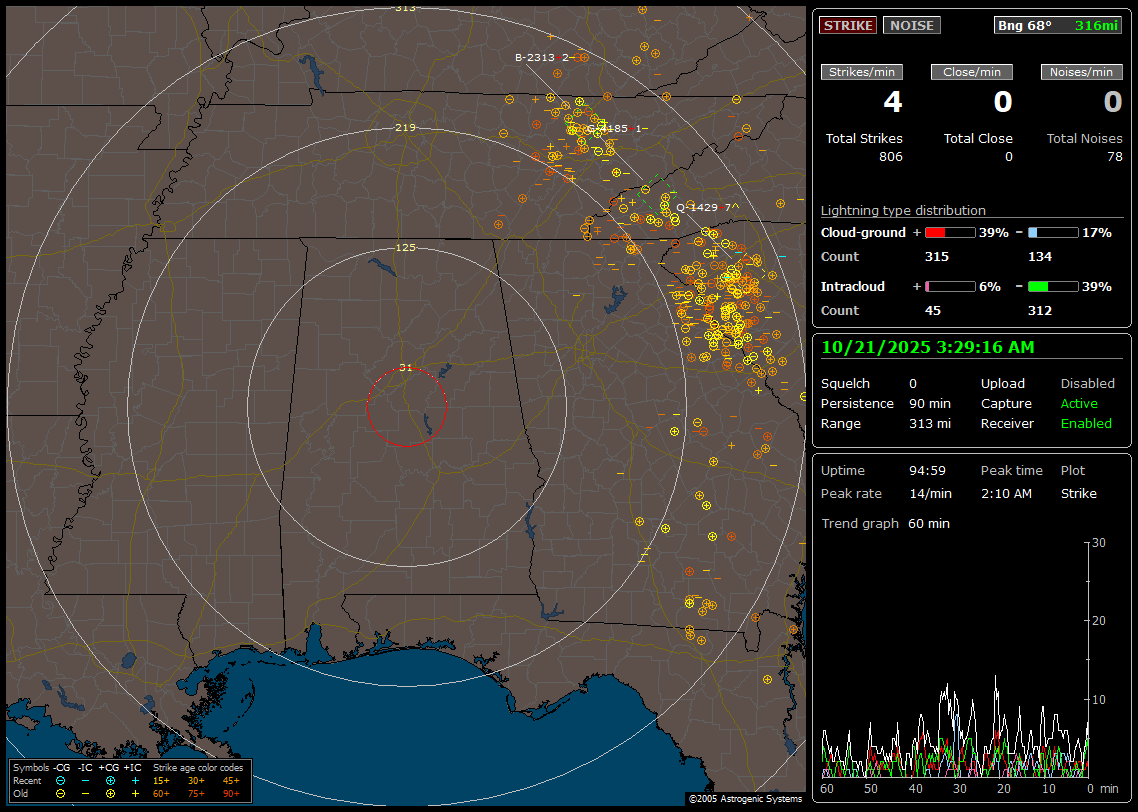Image resolution: width=1138 pixels, height=812 pixels.
Task: Click the 90+ strike age color code
Action: [x=231, y=793]
